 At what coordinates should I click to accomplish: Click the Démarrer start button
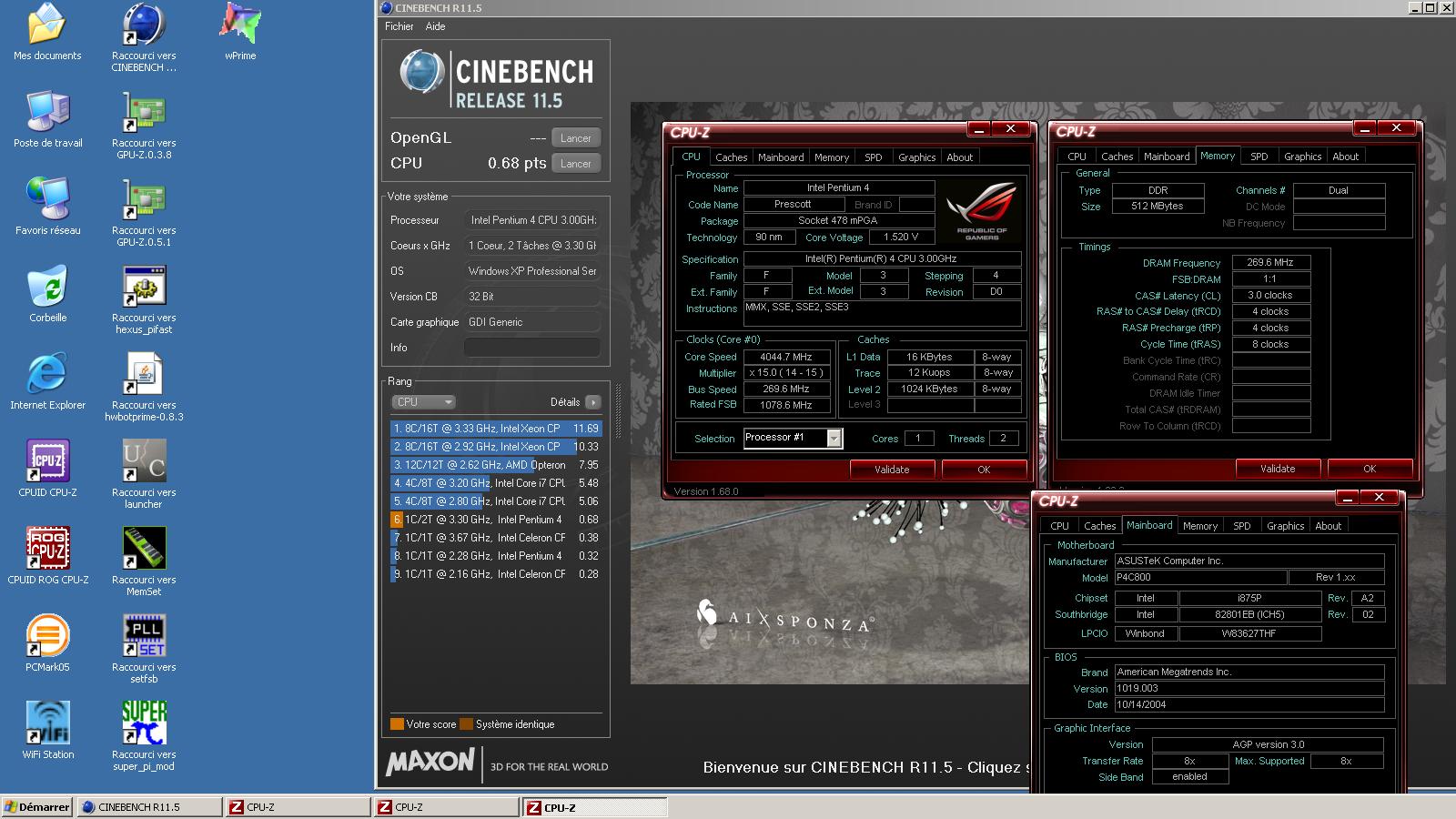tap(37, 807)
